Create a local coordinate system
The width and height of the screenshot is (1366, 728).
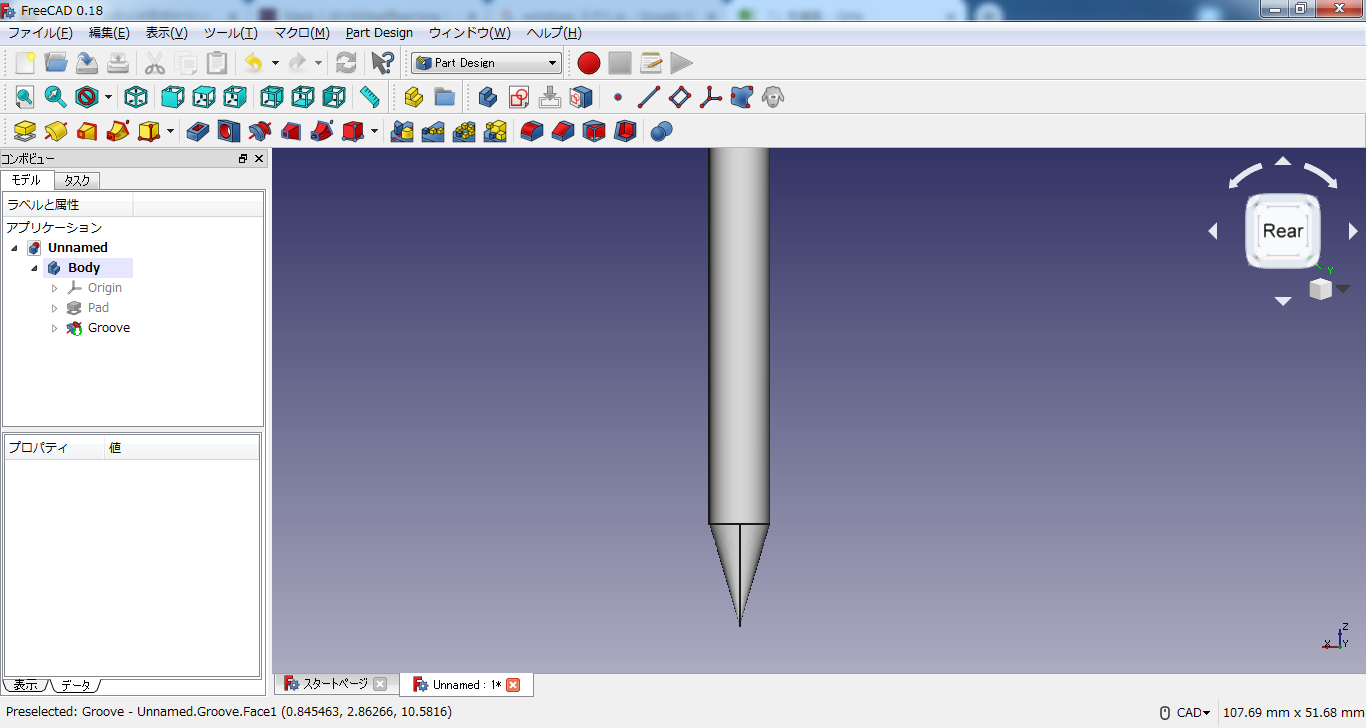tap(711, 97)
